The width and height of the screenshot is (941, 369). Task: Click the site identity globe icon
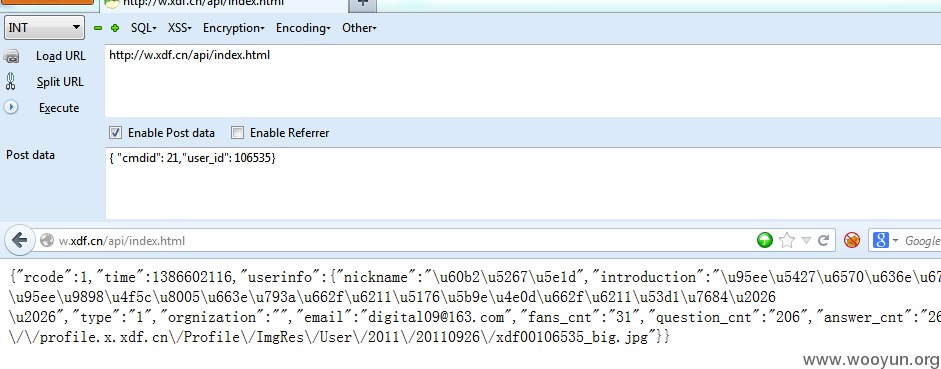47,241
